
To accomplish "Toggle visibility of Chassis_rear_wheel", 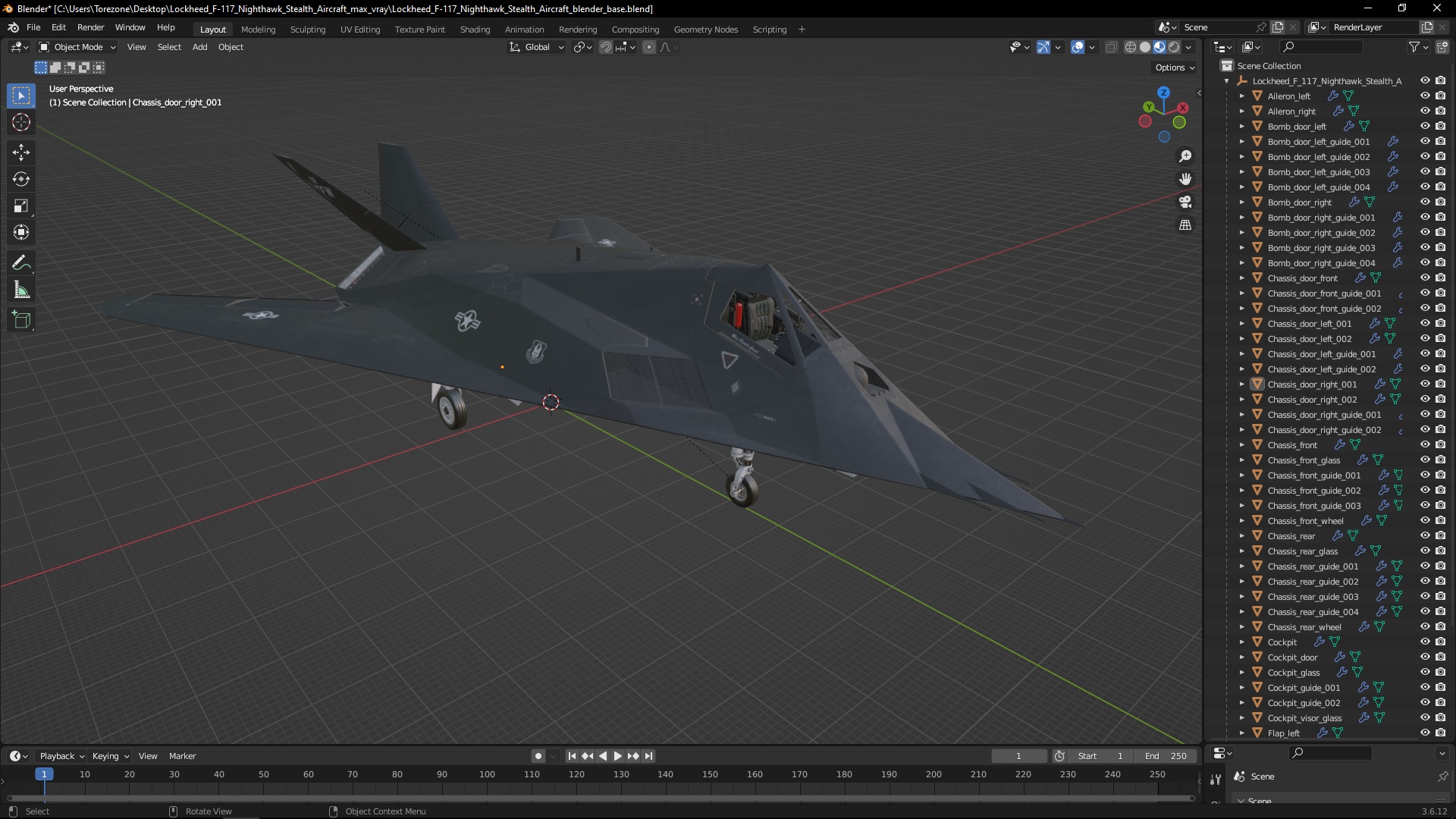I will tap(1425, 626).
